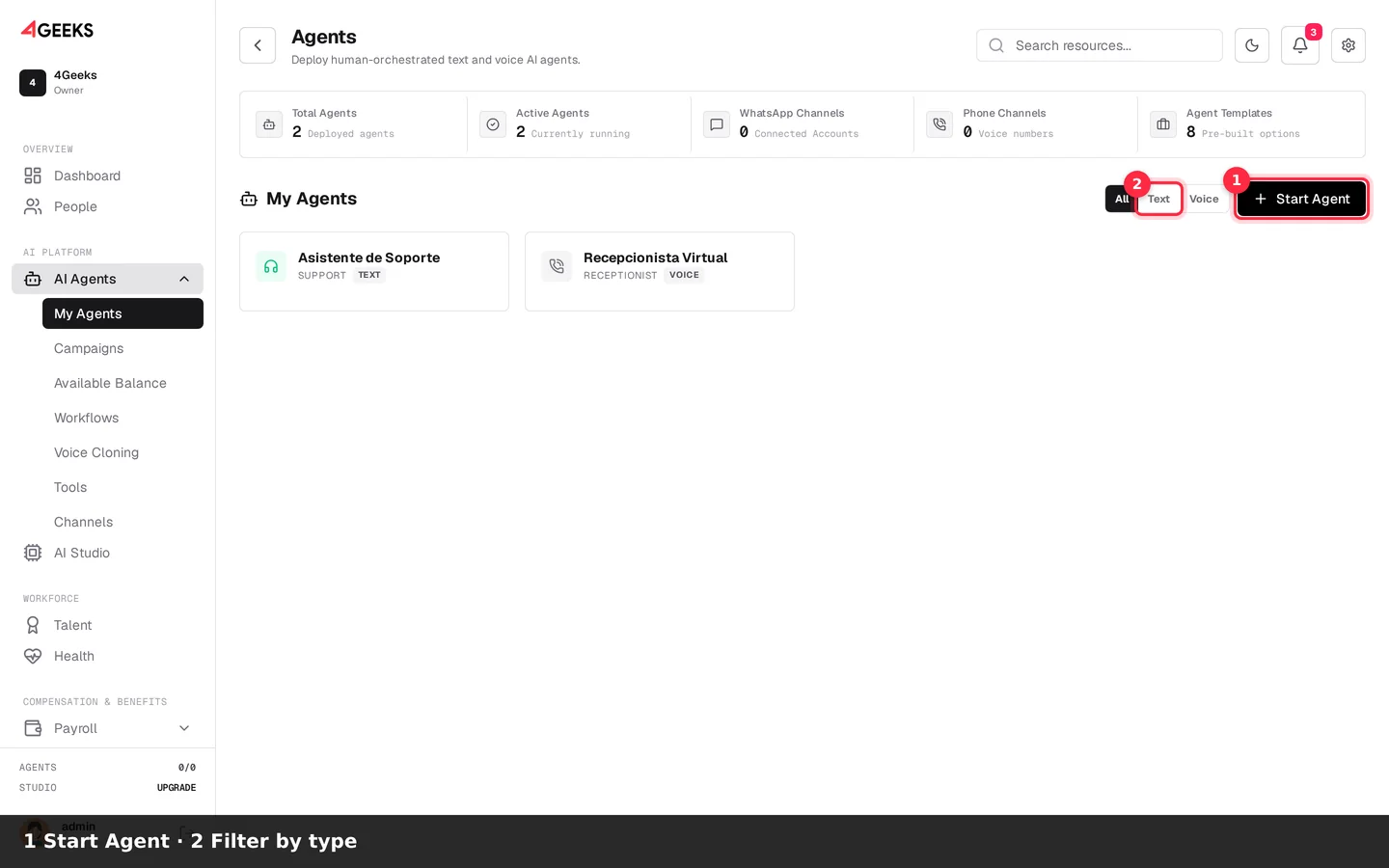
Task: Click the People icon in the sidebar
Action: point(33,206)
